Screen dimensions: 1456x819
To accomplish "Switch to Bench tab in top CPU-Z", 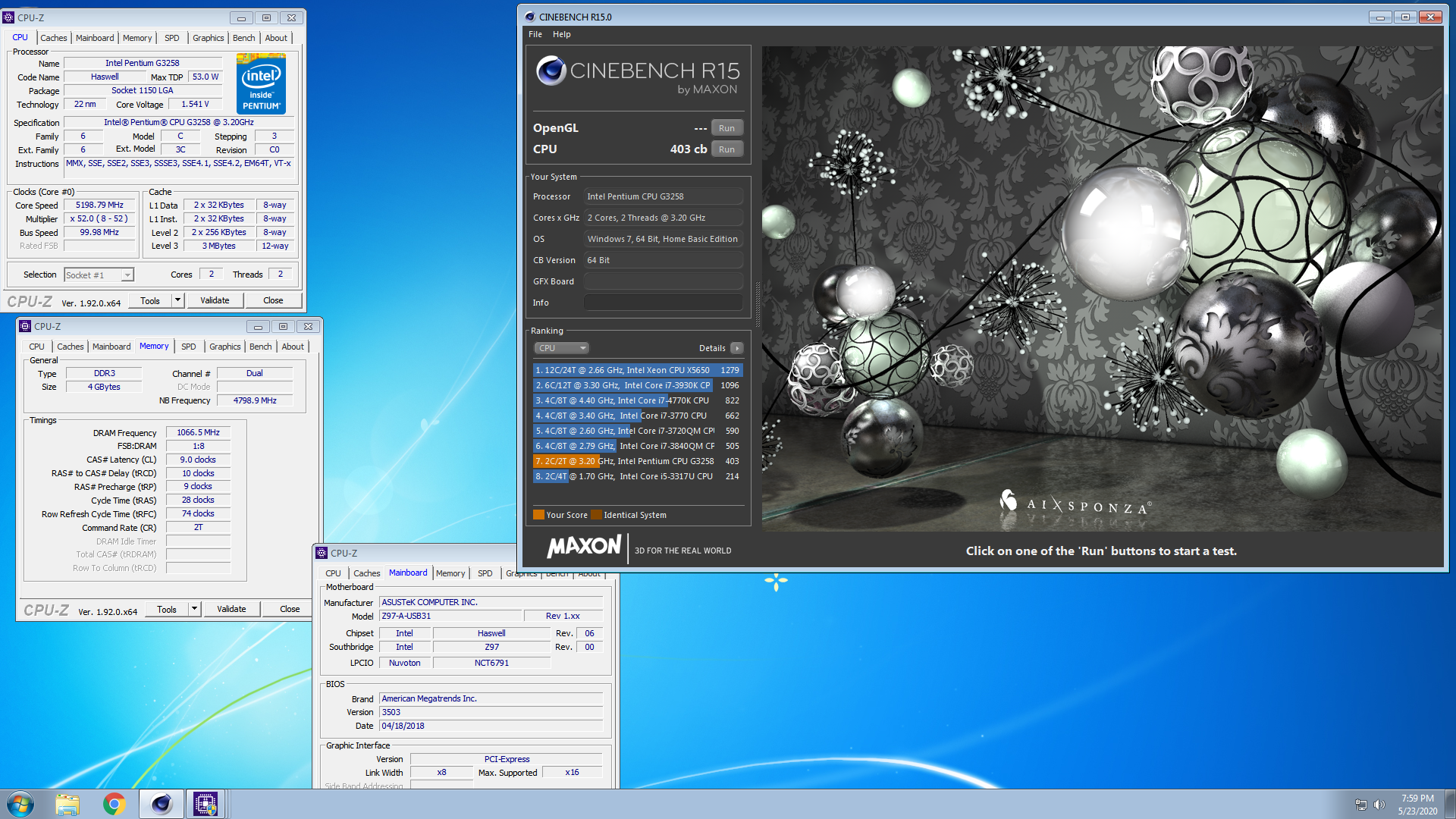I will pos(244,38).
